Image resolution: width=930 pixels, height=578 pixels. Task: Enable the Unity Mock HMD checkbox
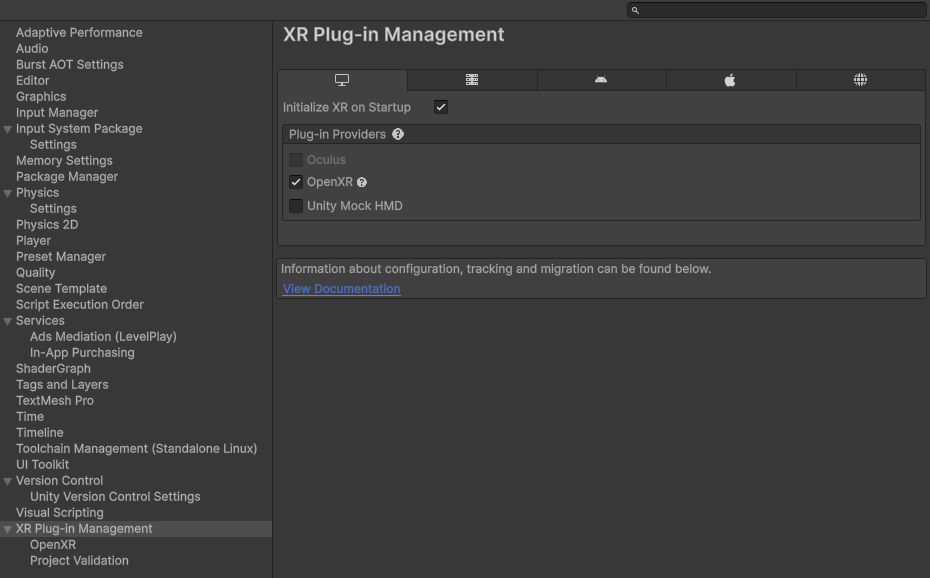pos(296,206)
